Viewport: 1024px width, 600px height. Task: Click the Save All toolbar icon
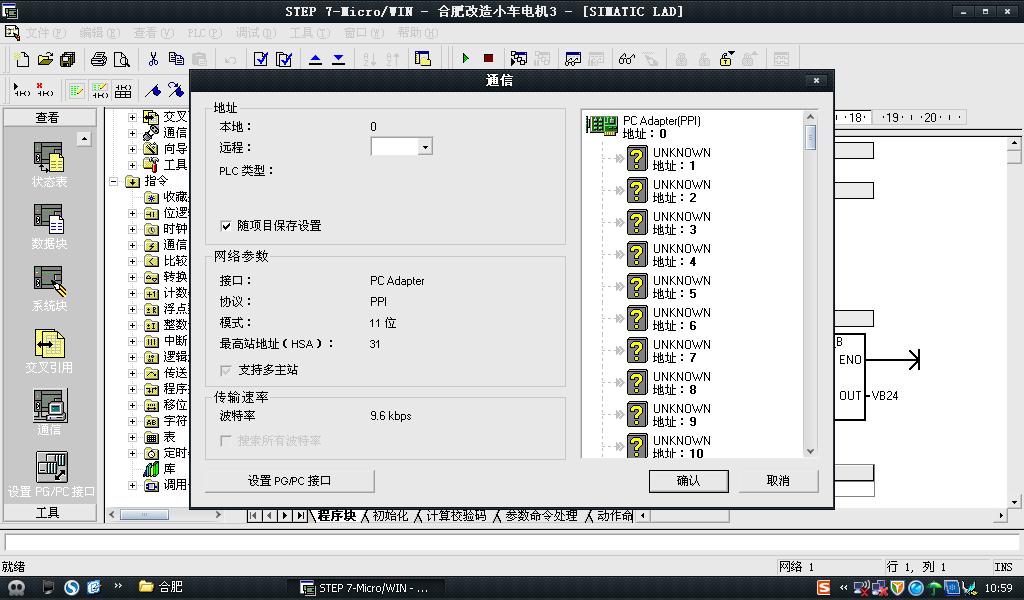67,59
